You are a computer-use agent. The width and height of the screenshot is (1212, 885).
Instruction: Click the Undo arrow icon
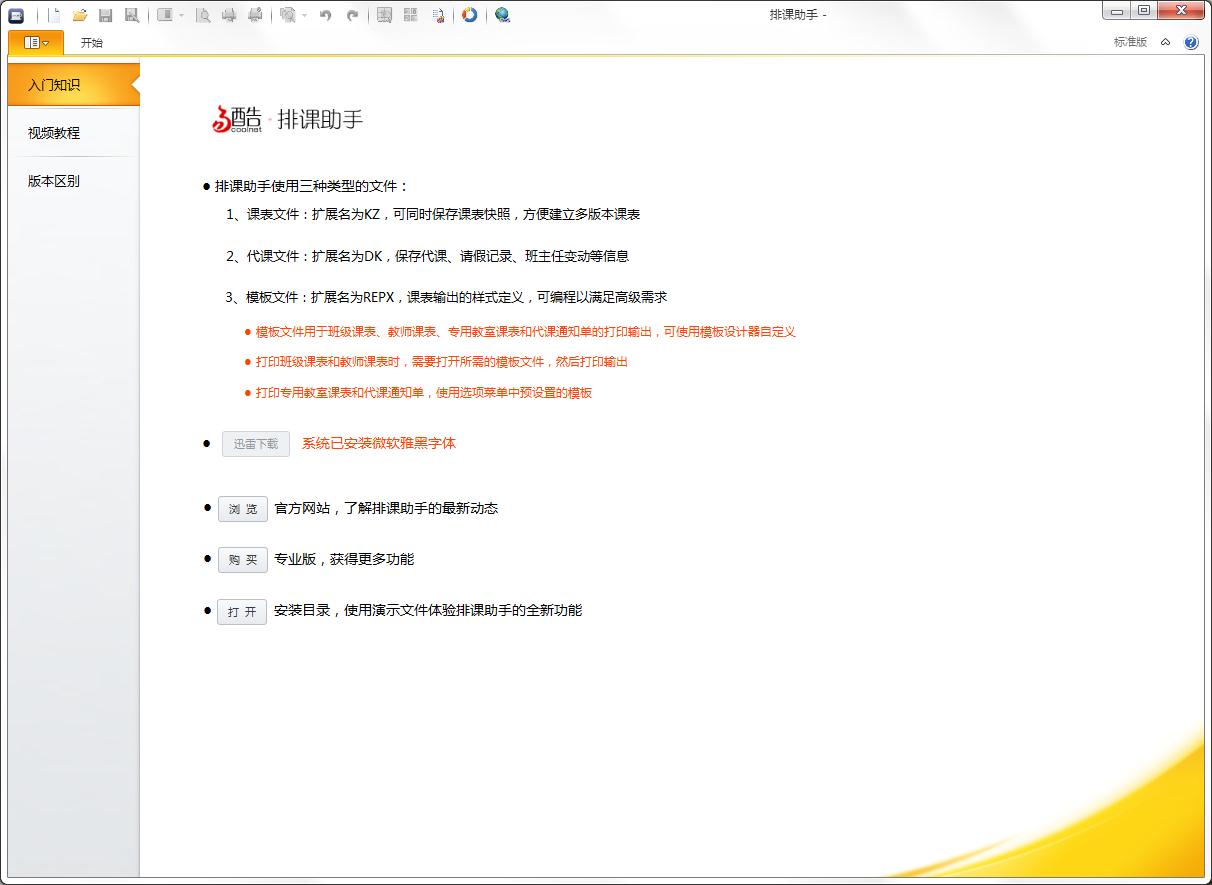pos(325,15)
